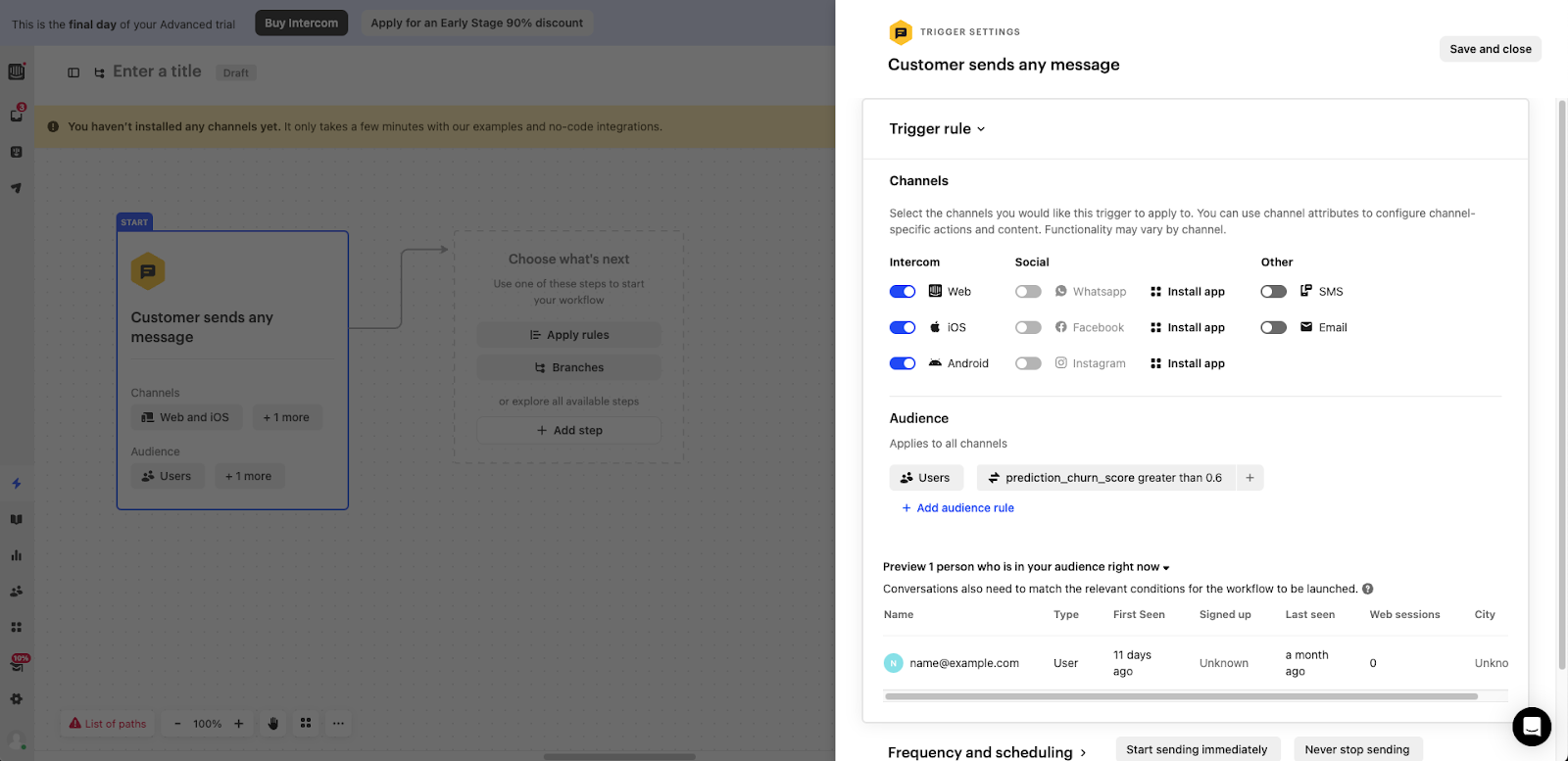Click the Enter a title field
Viewport: 1568px width, 761px height.
coord(157,71)
